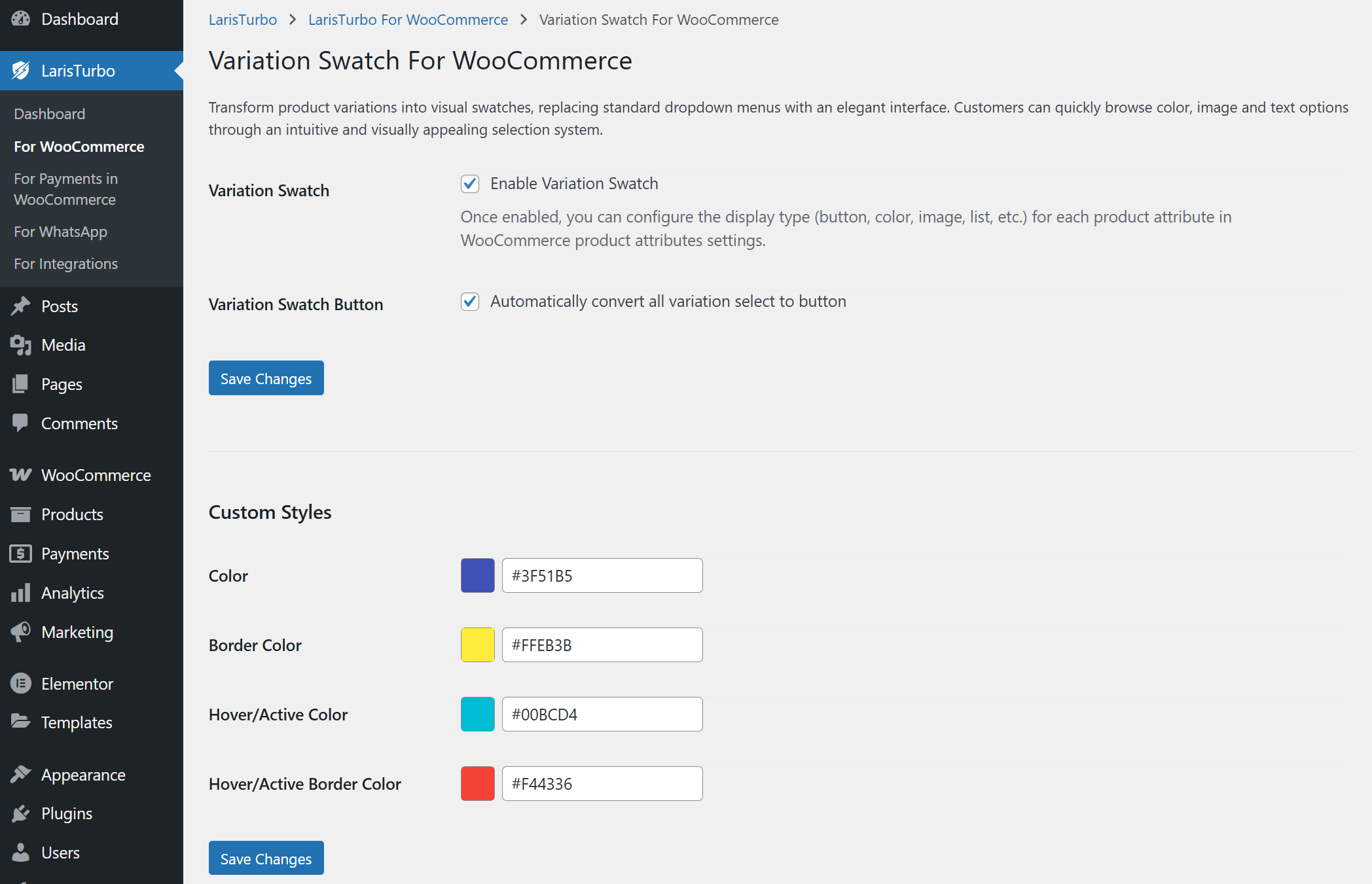Open the For WhatsApp submenu item

pyautogui.click(x=60, y=232)
